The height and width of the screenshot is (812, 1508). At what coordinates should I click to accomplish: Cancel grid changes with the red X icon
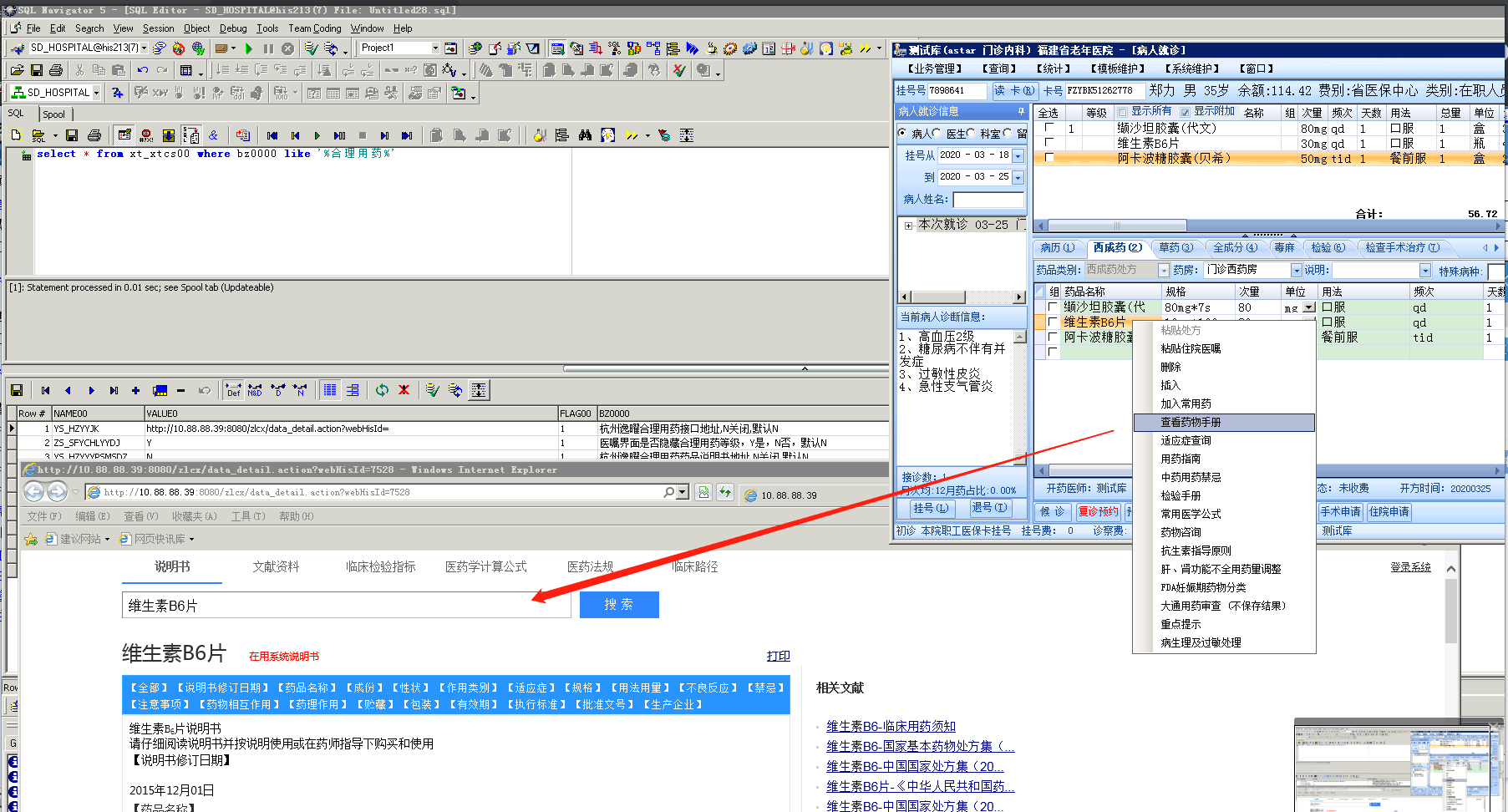coord(404,390)
